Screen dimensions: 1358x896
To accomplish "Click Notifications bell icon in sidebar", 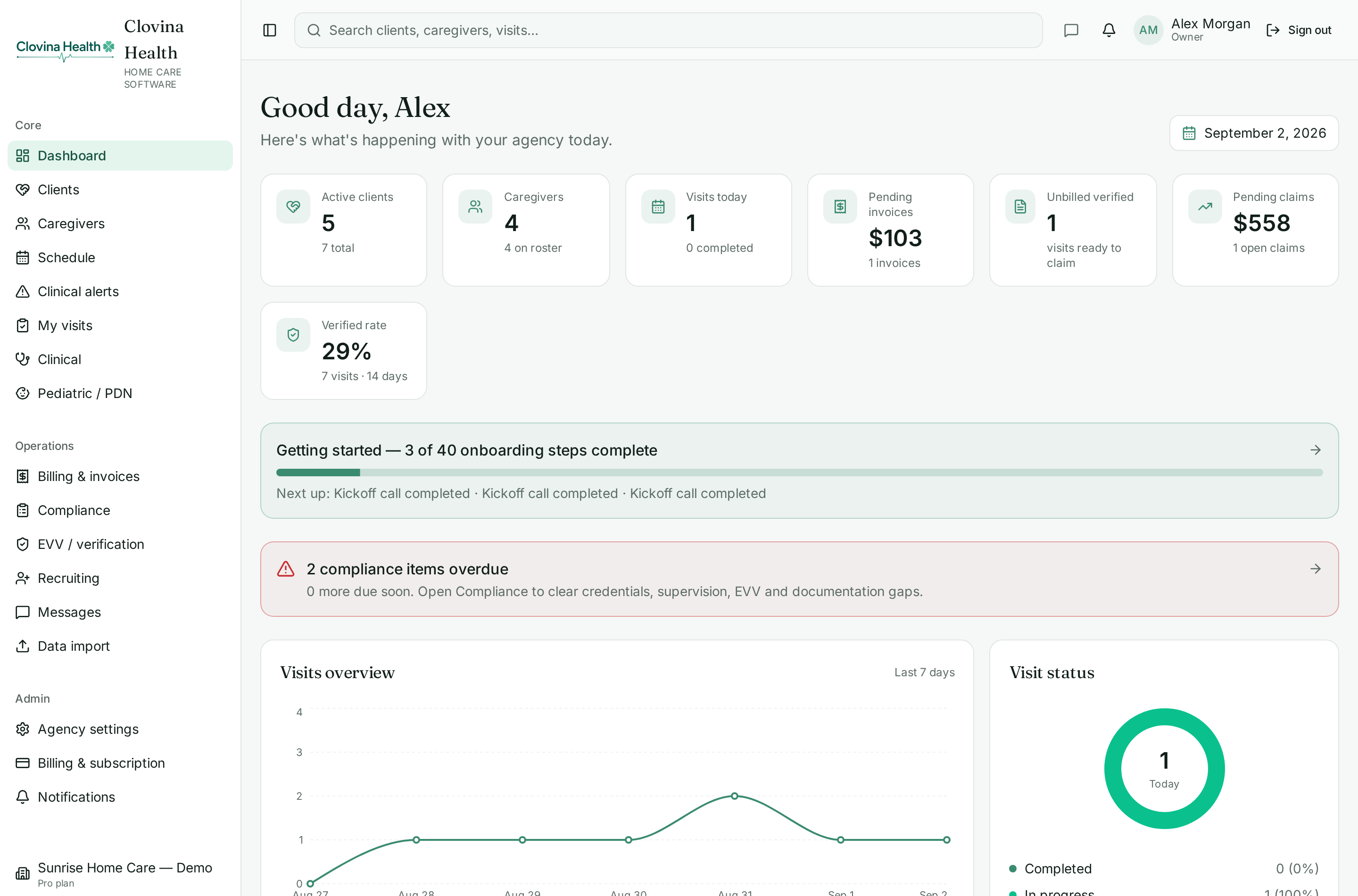I will tap(22, 797).
